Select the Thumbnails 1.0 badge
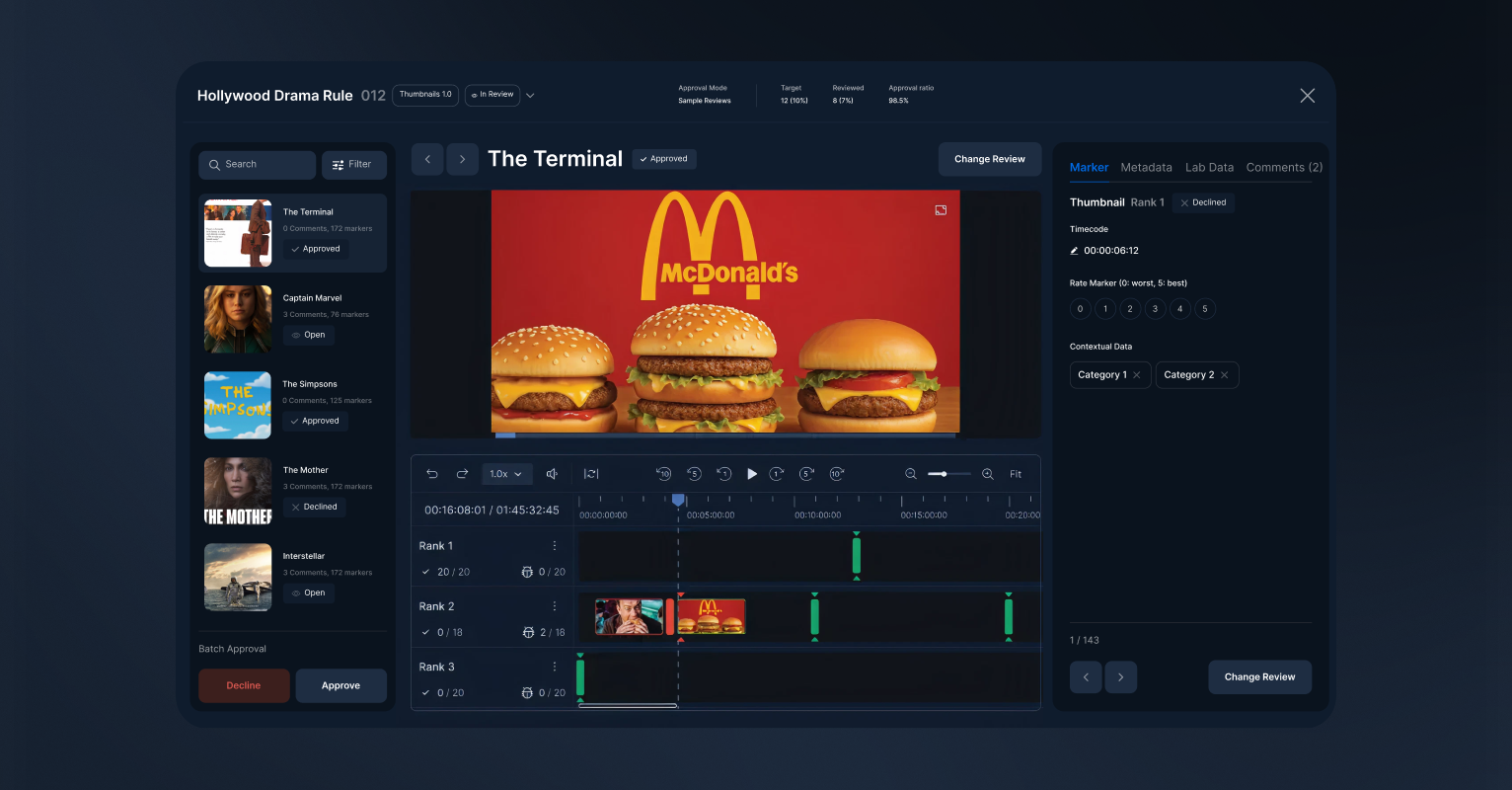The width and height of the screenshot is (1512, 790). click(425, 95)
